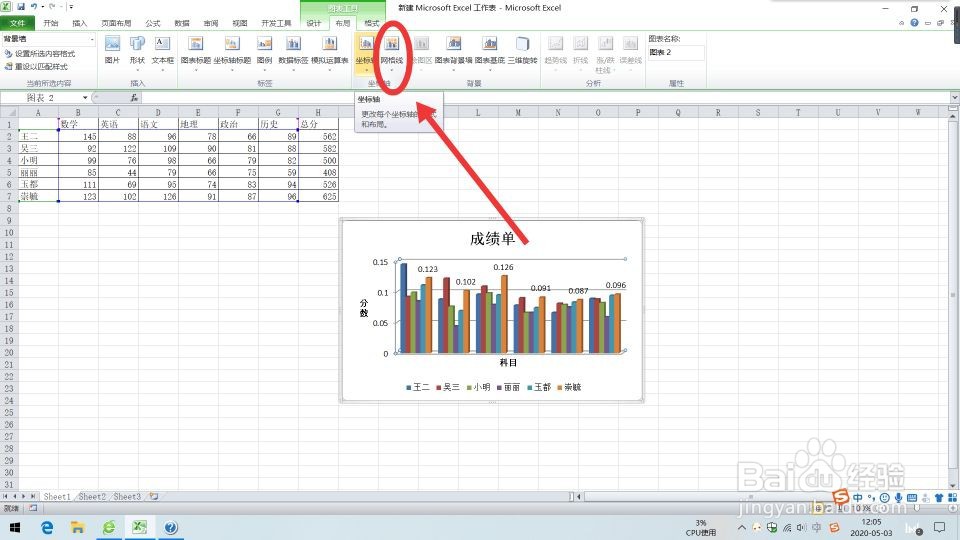
Task: Click the Excel Help question mark icon
Action: pyautogui.click(x=914, y=23)
